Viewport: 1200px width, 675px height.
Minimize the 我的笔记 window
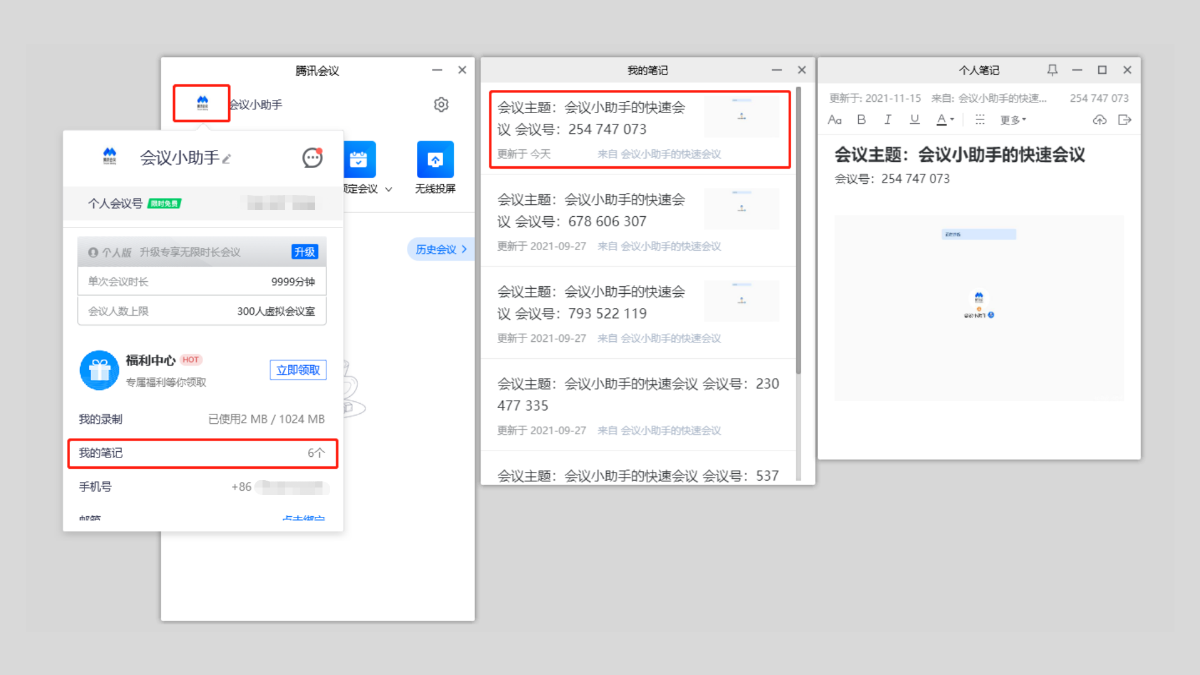[777, 70]
